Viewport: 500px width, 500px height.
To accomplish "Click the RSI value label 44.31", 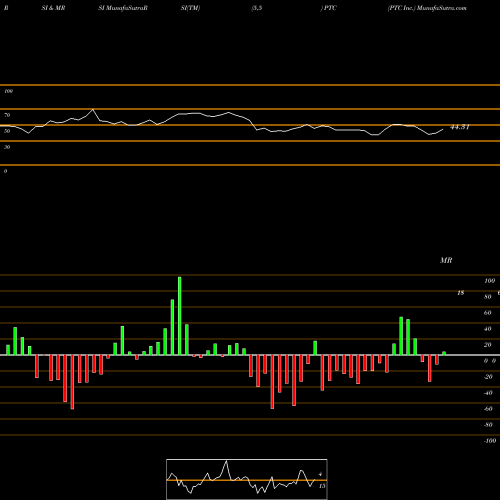I will pos(460,127).
